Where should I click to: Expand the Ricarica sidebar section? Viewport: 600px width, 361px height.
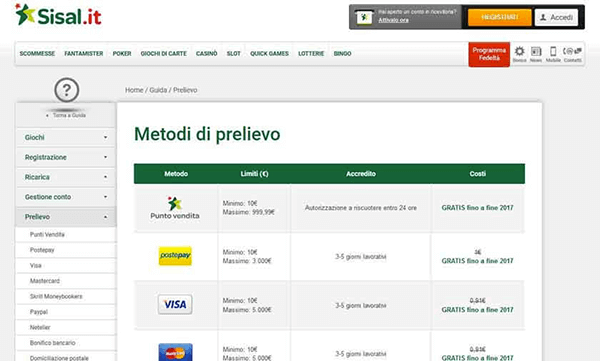pyautogui.click(x=66, y=177)
